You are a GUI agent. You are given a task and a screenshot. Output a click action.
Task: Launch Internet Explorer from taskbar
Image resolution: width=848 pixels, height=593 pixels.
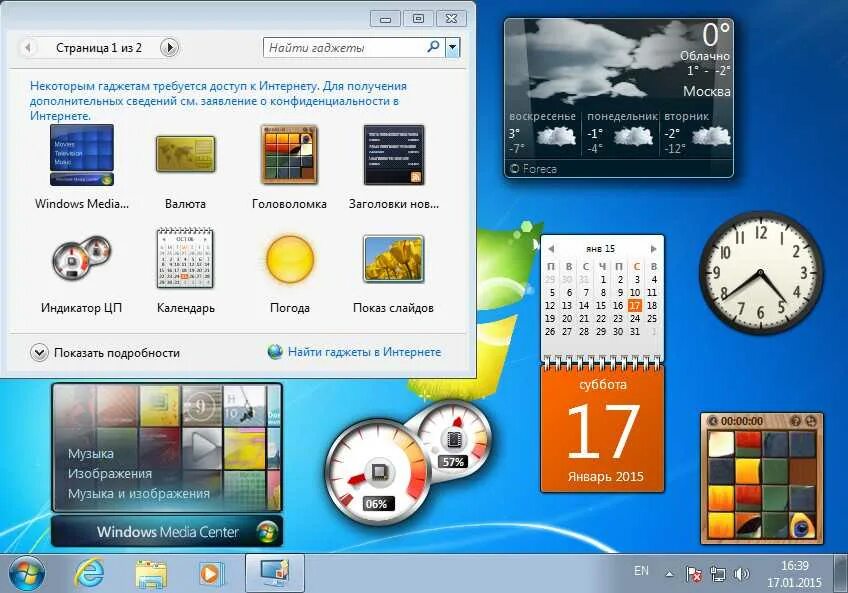[x=89, y=573]
